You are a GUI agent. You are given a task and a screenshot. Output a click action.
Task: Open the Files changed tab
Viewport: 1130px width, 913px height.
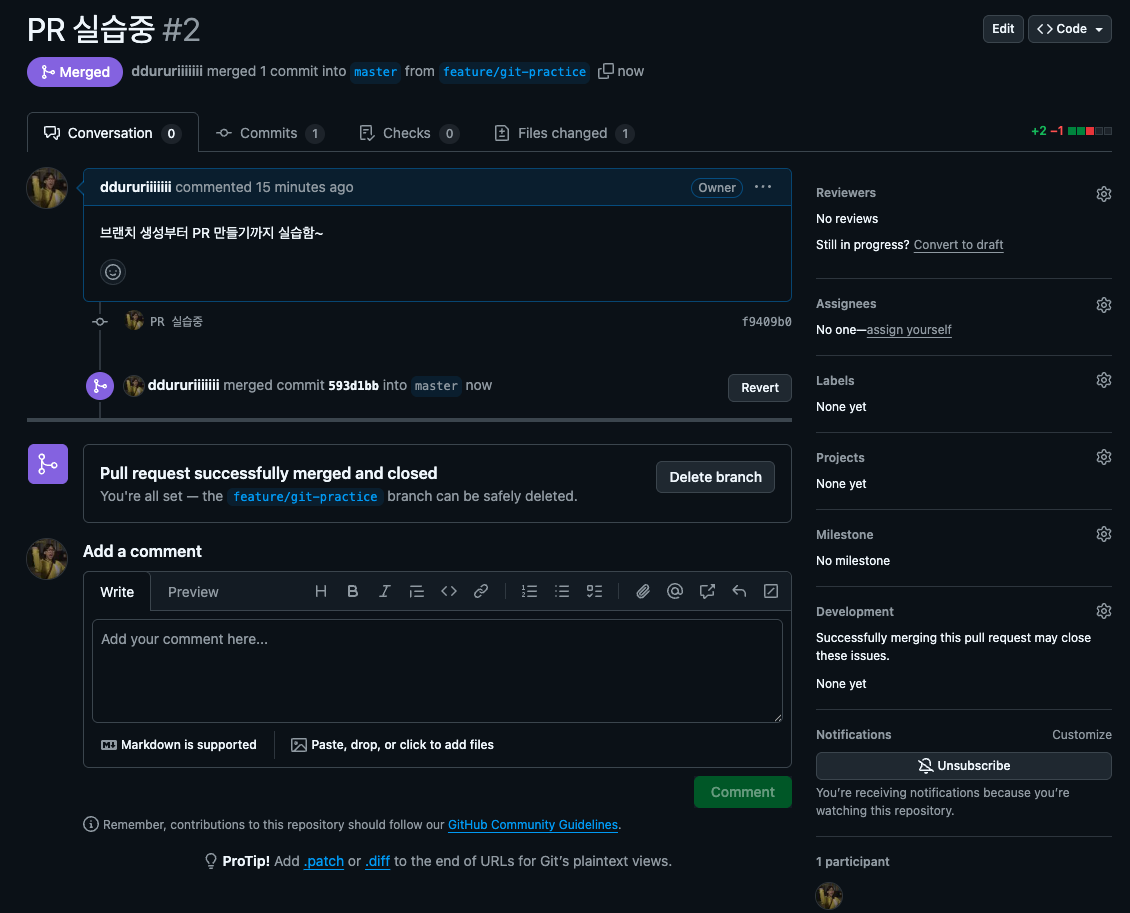(564, 133)
